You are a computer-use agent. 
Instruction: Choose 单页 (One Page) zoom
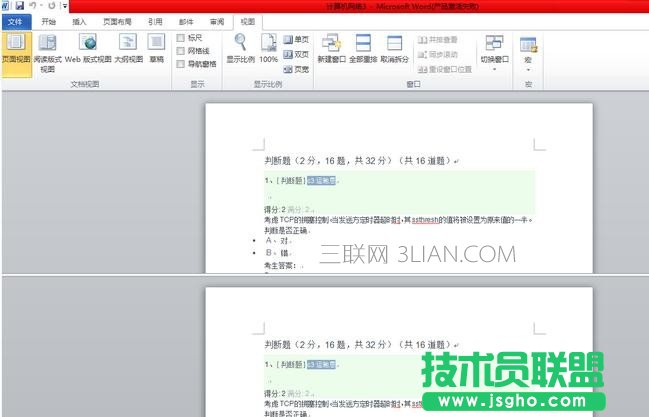pos(296,39)
